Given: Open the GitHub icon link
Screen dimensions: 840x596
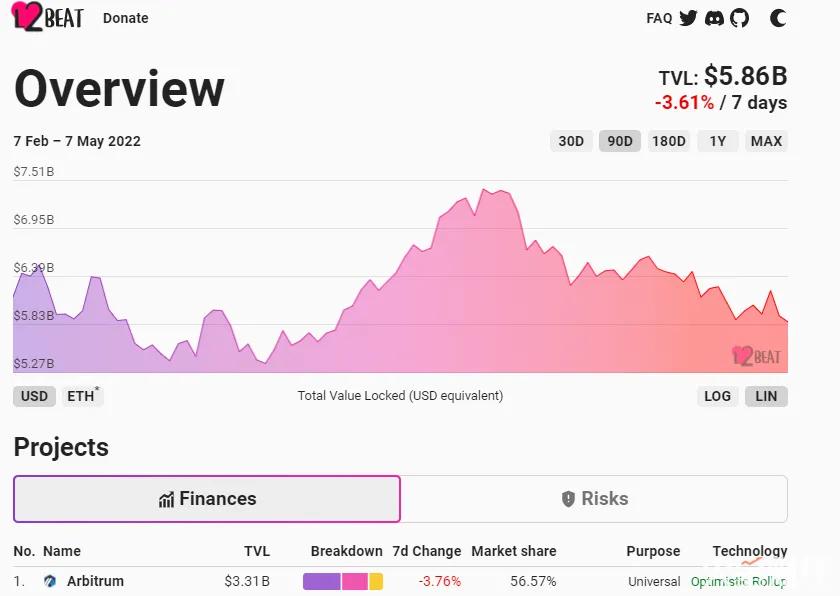Looking at the screenshot, I should click(x=739, y=18).
